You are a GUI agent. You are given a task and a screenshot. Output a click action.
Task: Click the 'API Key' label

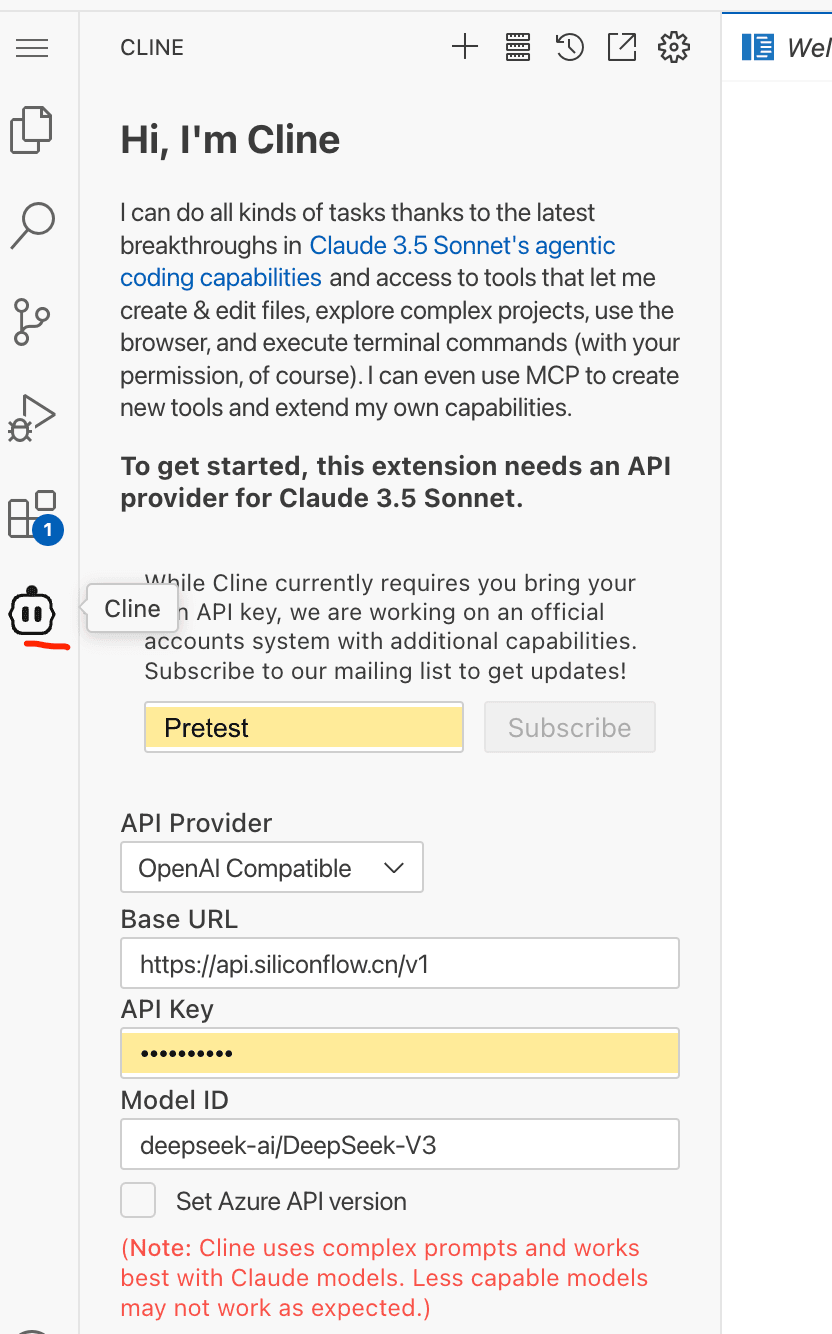(x=167, y=1010)
